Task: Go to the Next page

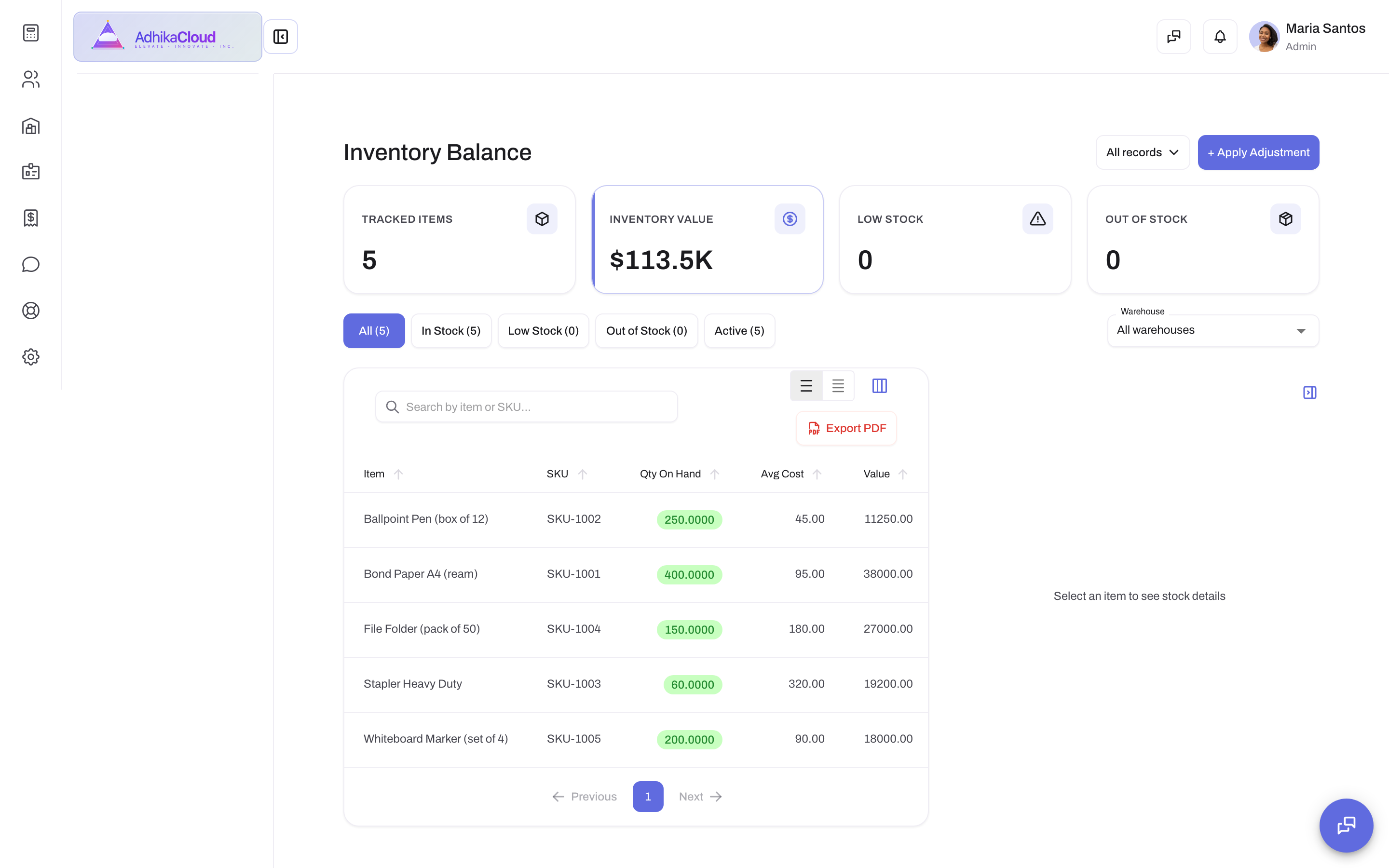Action: click(x=700, y=796)
